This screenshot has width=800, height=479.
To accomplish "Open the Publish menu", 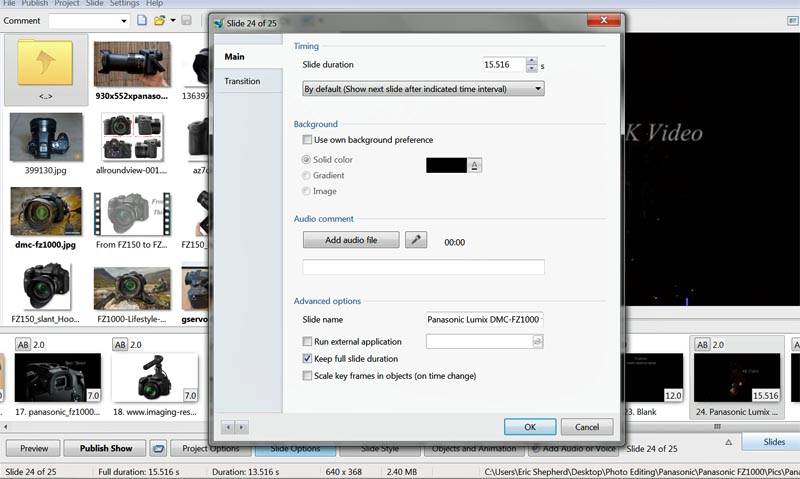I will [x=36, y=4].
